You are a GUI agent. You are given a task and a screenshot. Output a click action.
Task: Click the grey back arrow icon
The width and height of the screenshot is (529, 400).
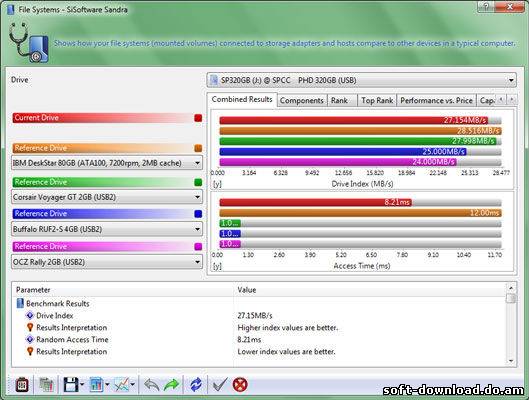click(151, 384)
